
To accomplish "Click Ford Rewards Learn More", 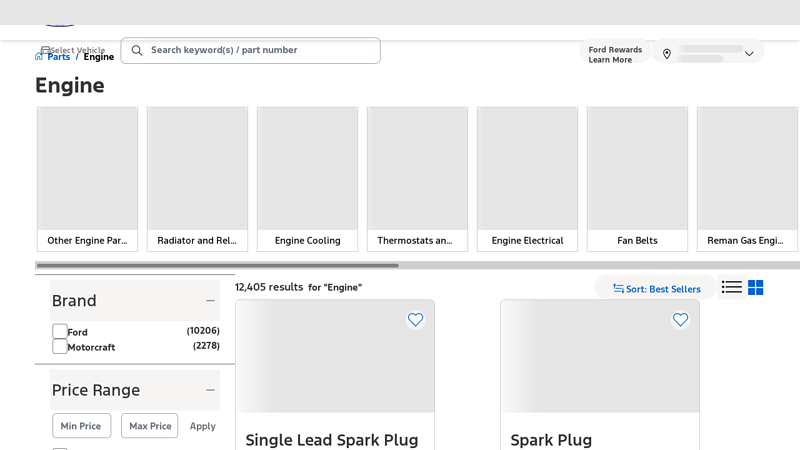I will 615,54.
